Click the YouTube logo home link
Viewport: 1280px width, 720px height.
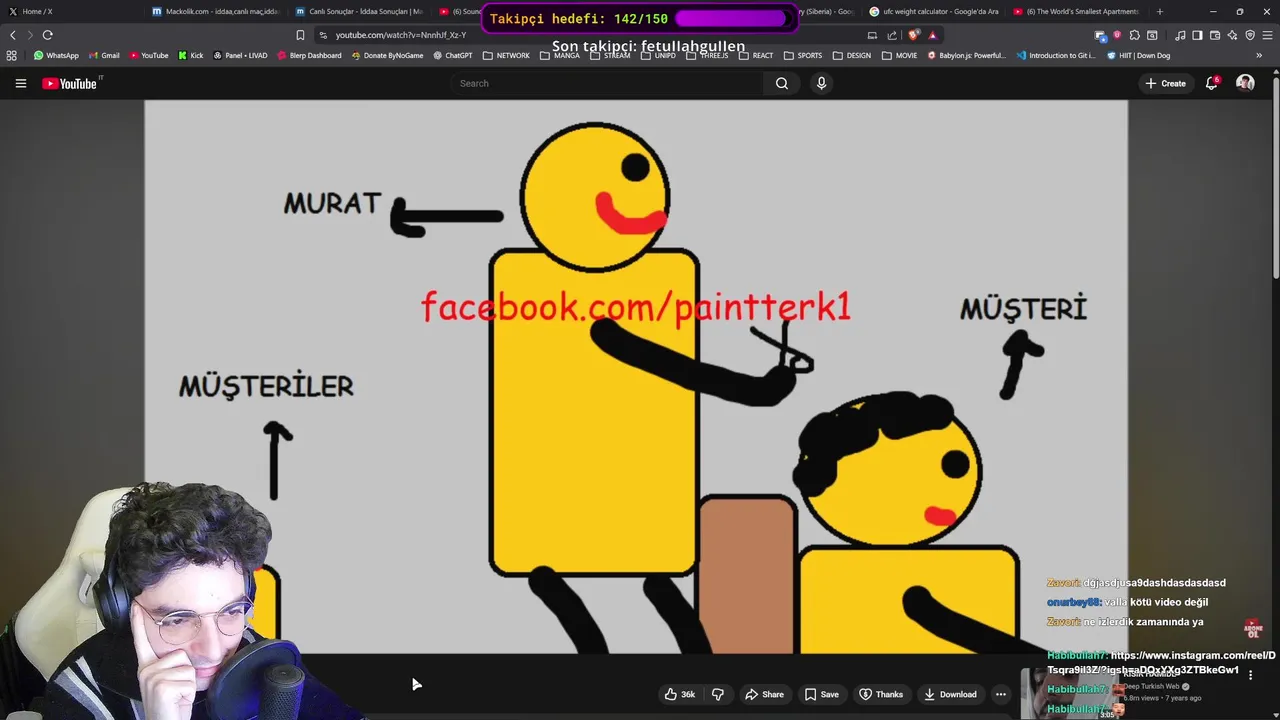pyautogui.click(x=72, y=83)
